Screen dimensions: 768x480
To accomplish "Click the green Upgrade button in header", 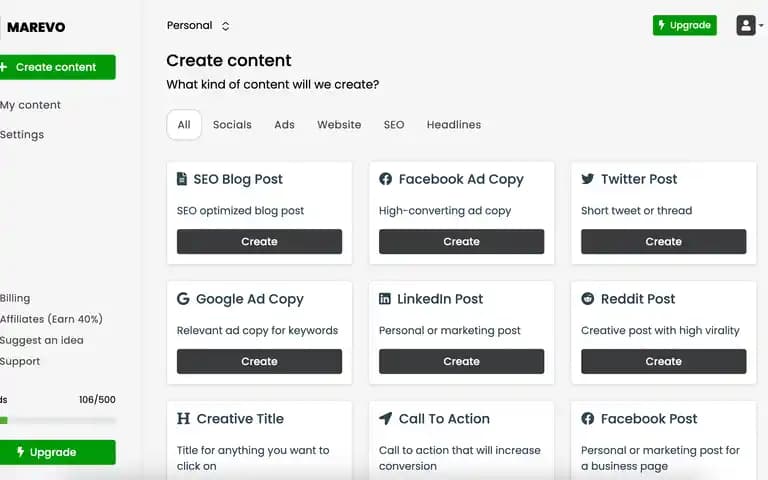I will [x=685, y=25].
